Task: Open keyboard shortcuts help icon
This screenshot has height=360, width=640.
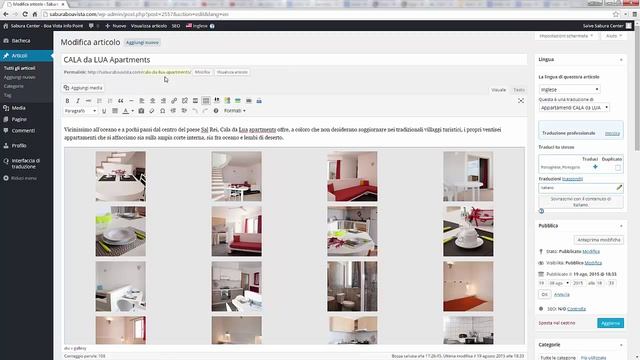Action: (x=216, y=111)
